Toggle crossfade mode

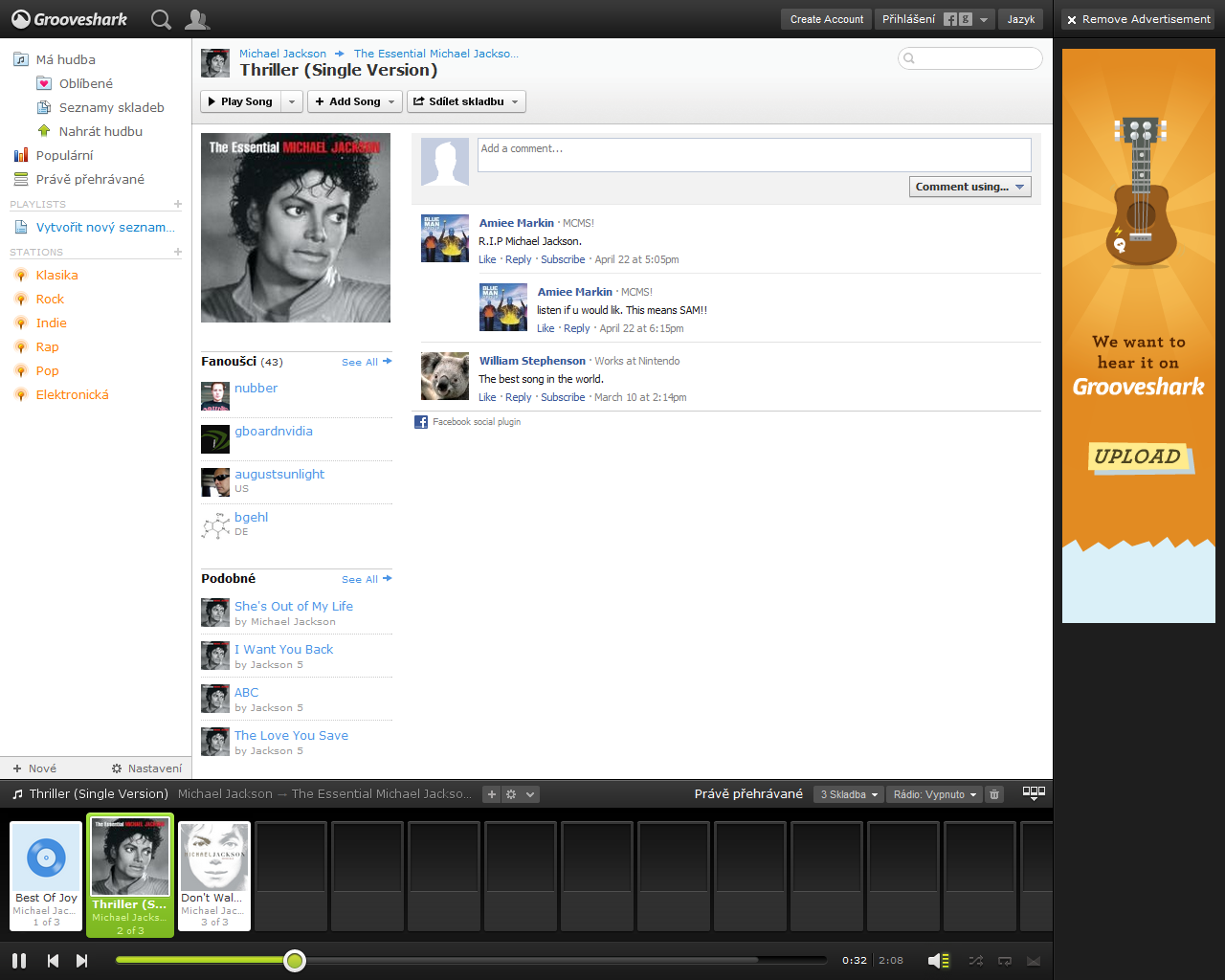(x=1034, y=961)
